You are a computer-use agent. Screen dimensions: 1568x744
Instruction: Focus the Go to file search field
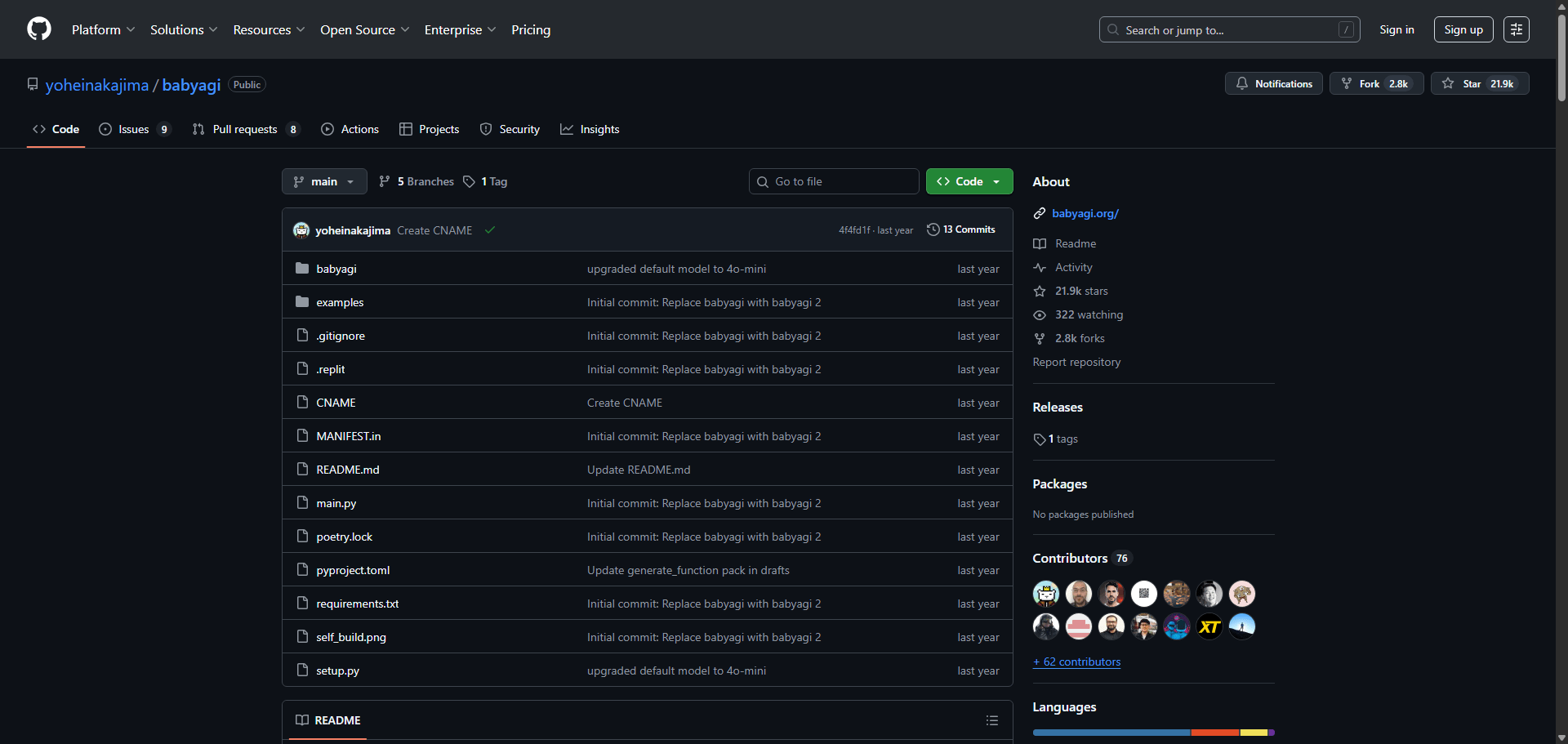(841, 181)
